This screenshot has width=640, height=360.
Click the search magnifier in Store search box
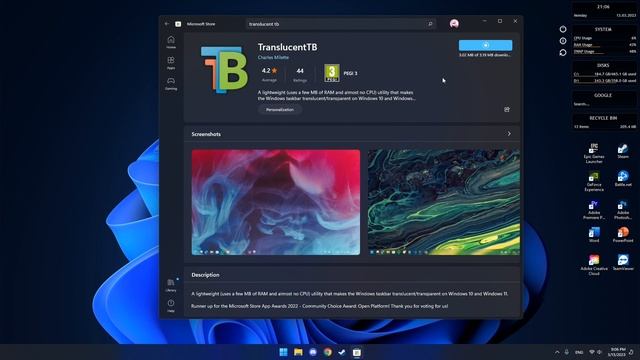pyautogui.click(x=430, y=24)
